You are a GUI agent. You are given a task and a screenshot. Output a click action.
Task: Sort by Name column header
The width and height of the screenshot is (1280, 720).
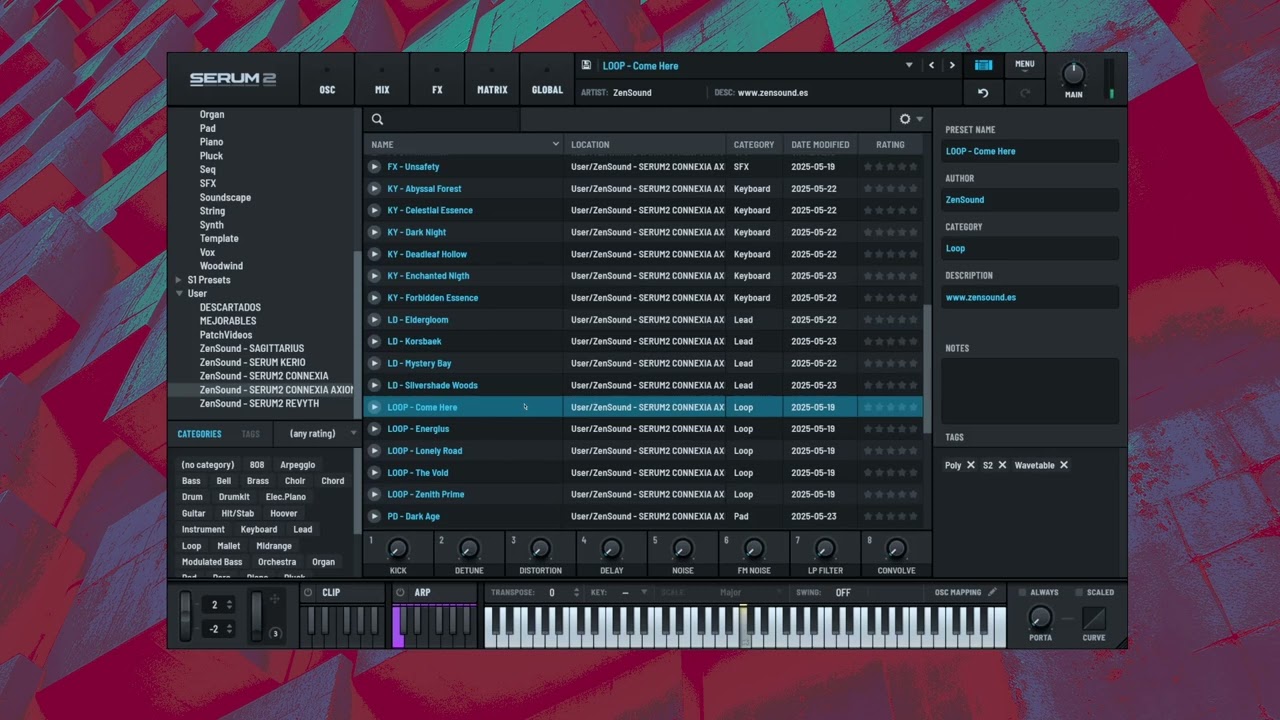tap(464, 145)
